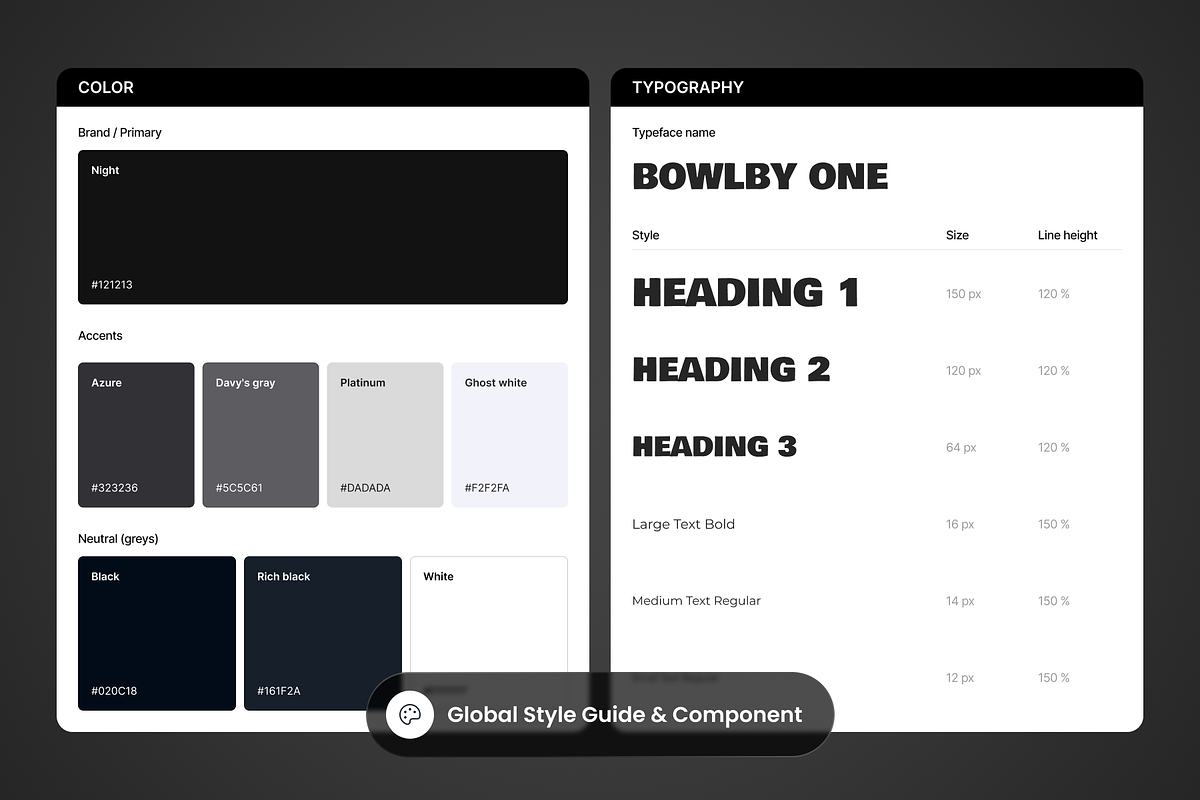1200x800 pixels.
Task: Click Large Text Bold's 150 % line height
Action: (x=1054, y=524)
